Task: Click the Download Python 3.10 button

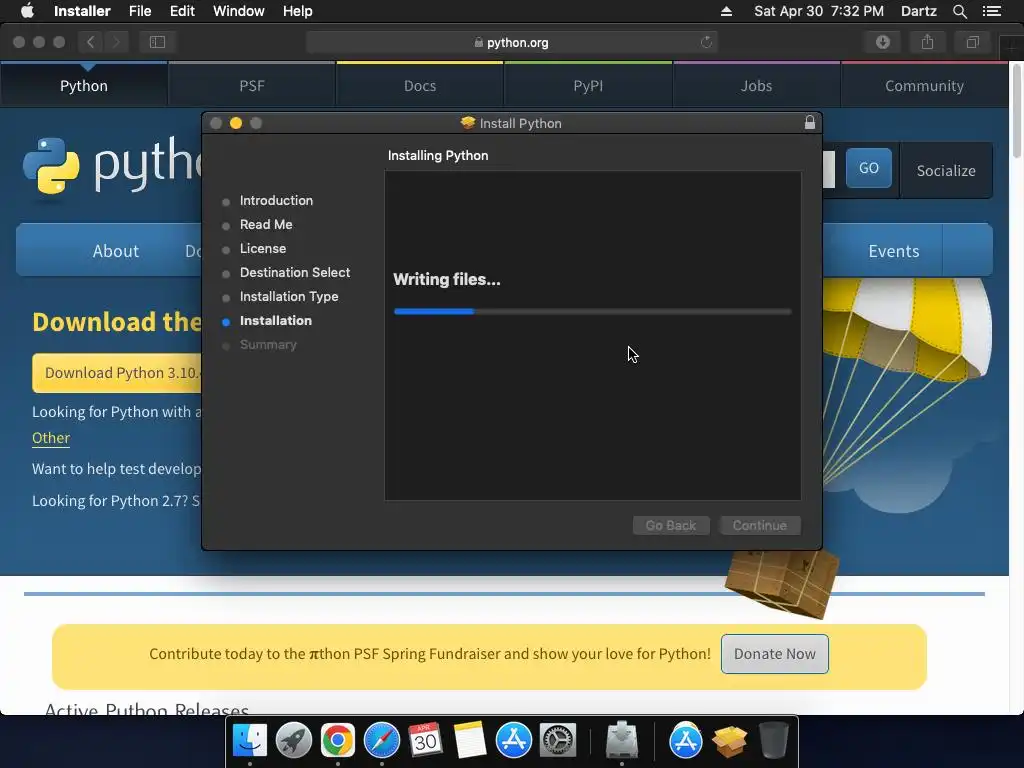Action: coord(118,373)
